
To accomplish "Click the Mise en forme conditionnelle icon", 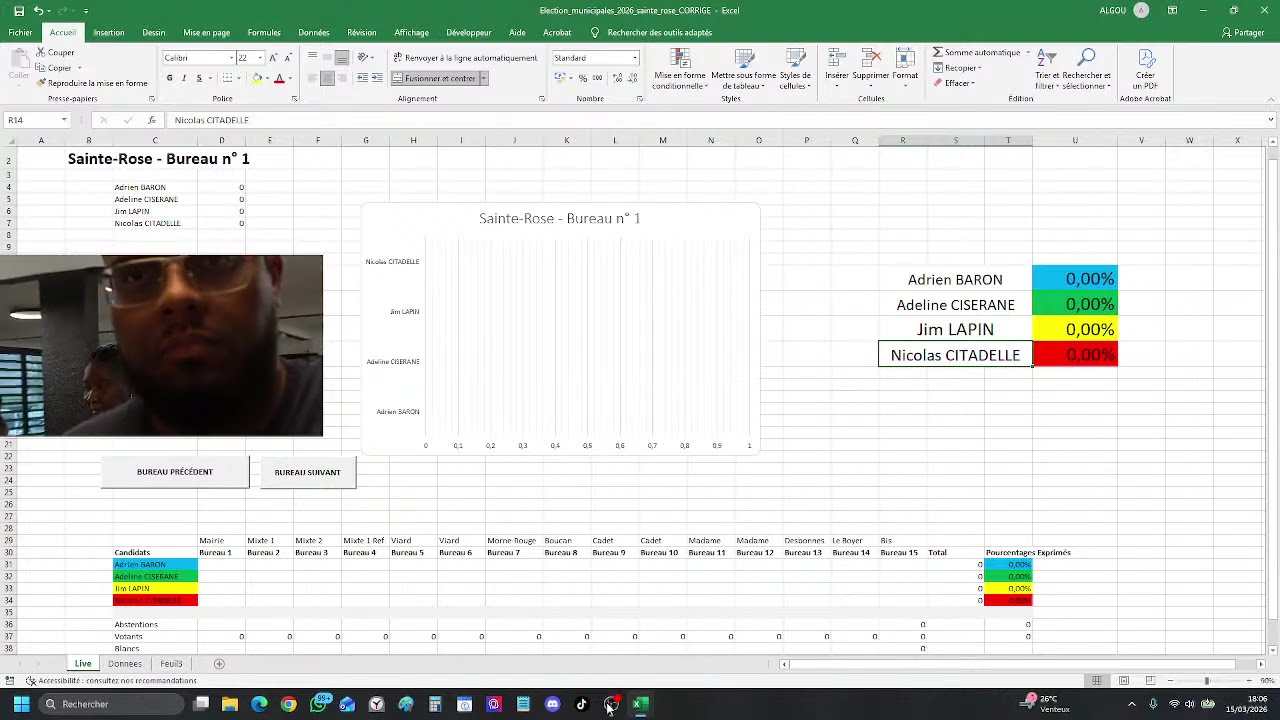I will coord(679,58).
